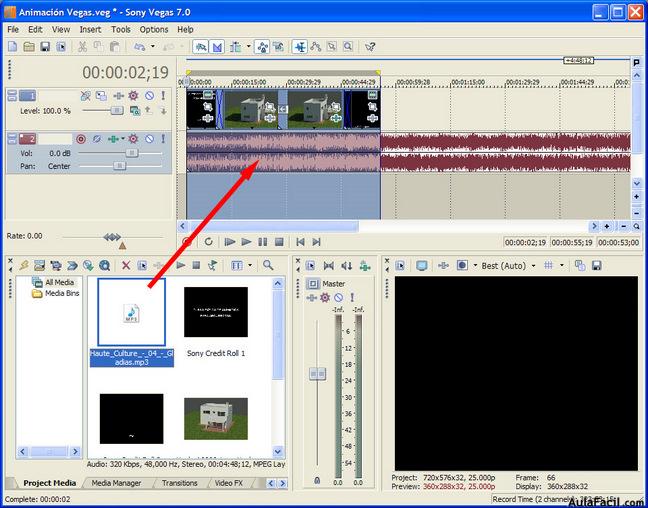Go to end of project
The image size is (648, 508).
(317, 242)
